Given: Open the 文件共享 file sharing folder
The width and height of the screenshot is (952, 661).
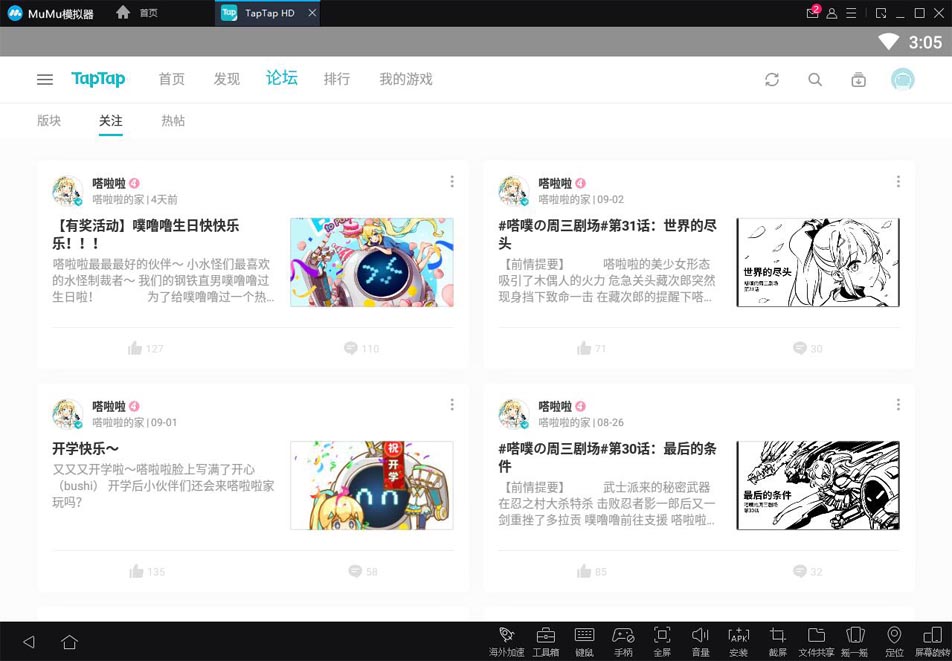Looking at the screenshot, I should click(816, 642).
